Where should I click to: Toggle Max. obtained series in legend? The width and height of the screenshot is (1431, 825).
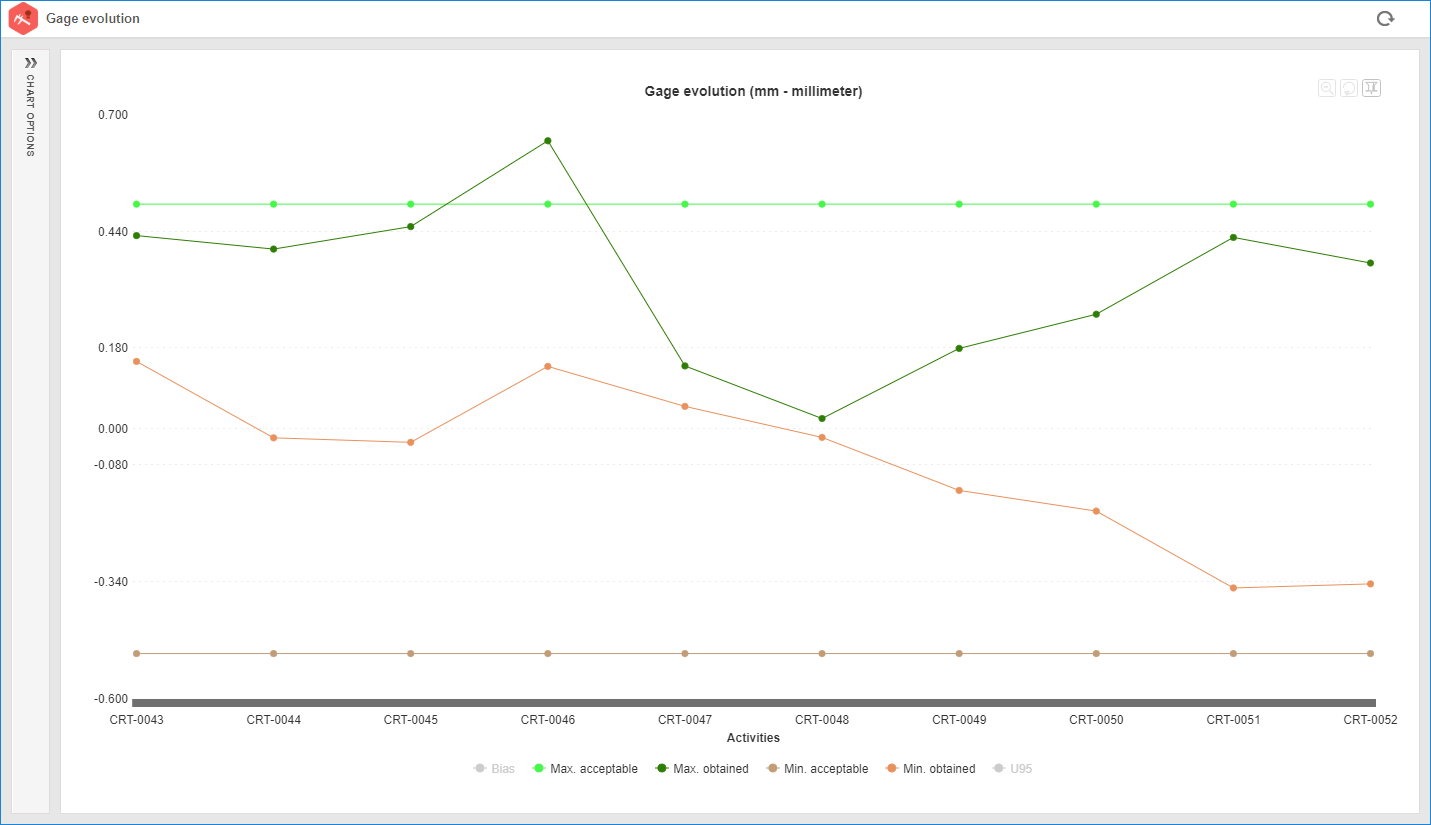coord(702,769)
